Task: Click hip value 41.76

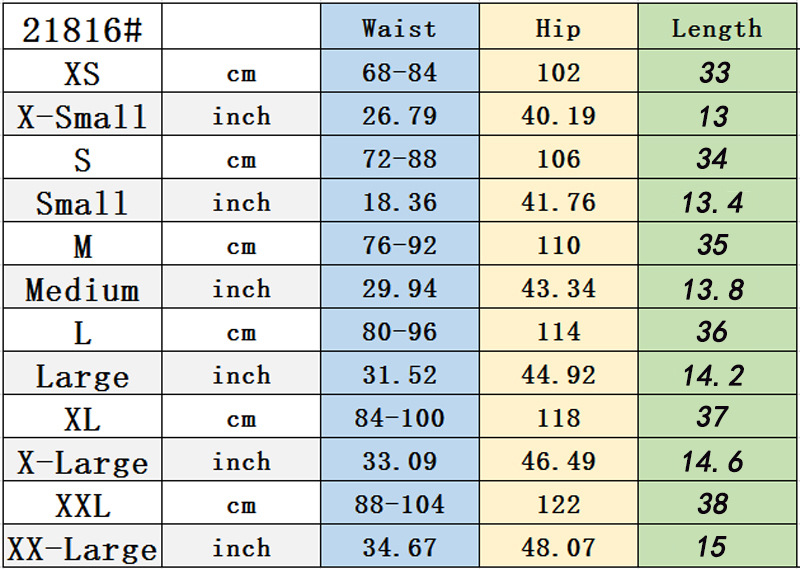Action: [558, 203]
